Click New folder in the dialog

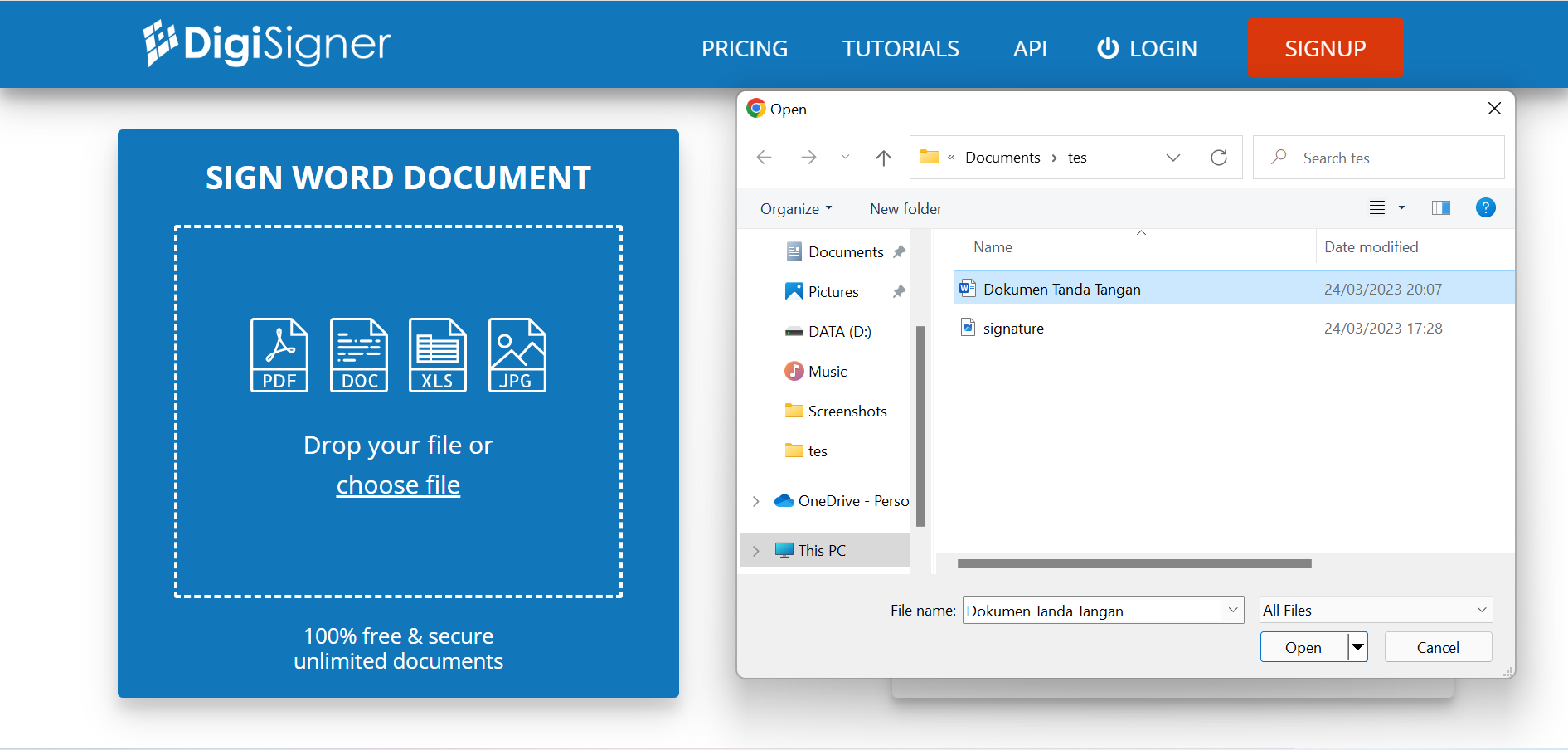click(905, 209)
